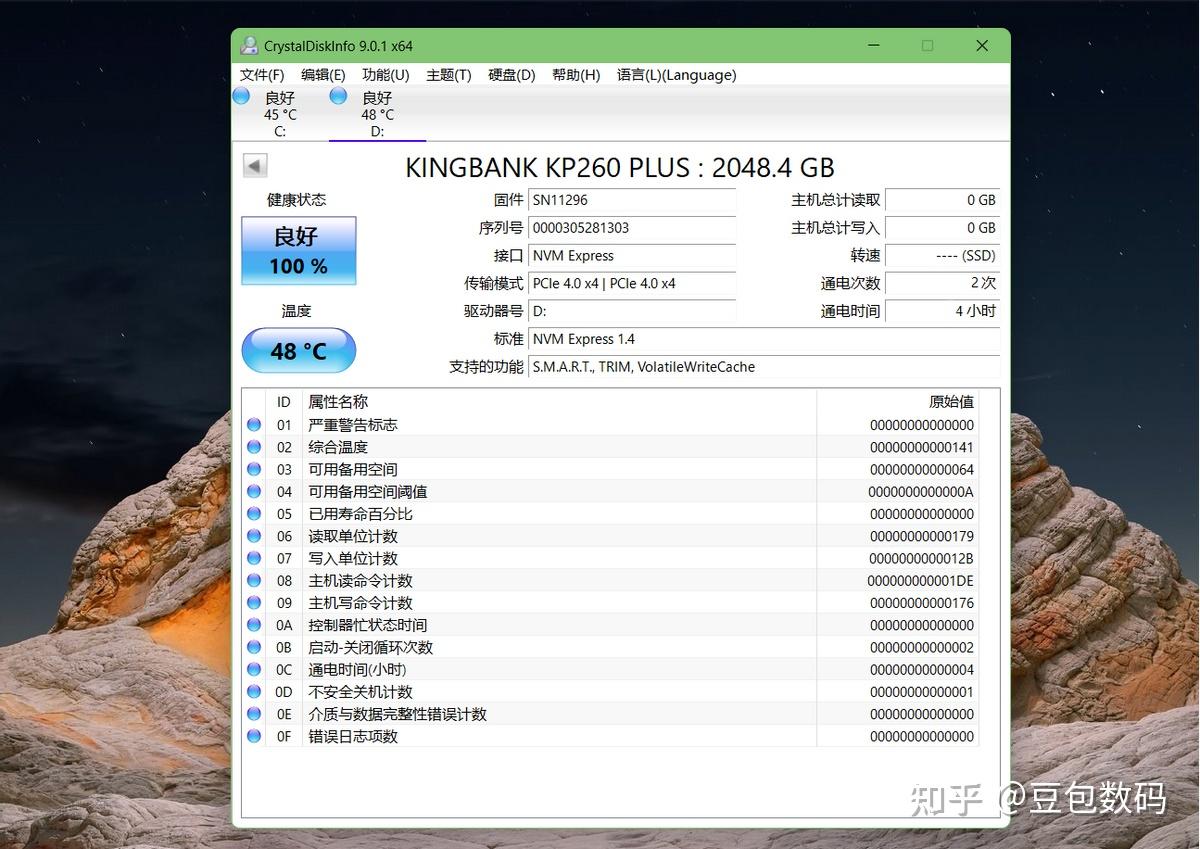Select the D: drive tab
The width and height of the screenshot is (1200, 849).
[x=376, y=113]
